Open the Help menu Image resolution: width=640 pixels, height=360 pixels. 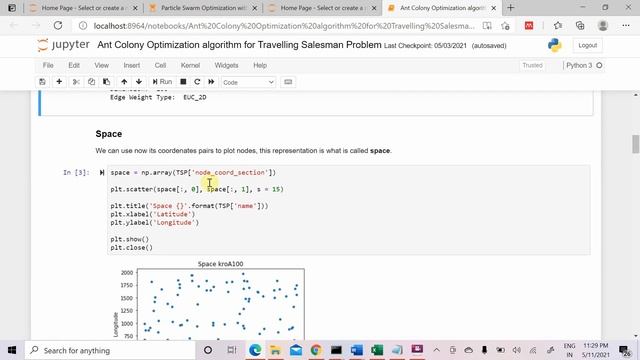click(260, 65)
